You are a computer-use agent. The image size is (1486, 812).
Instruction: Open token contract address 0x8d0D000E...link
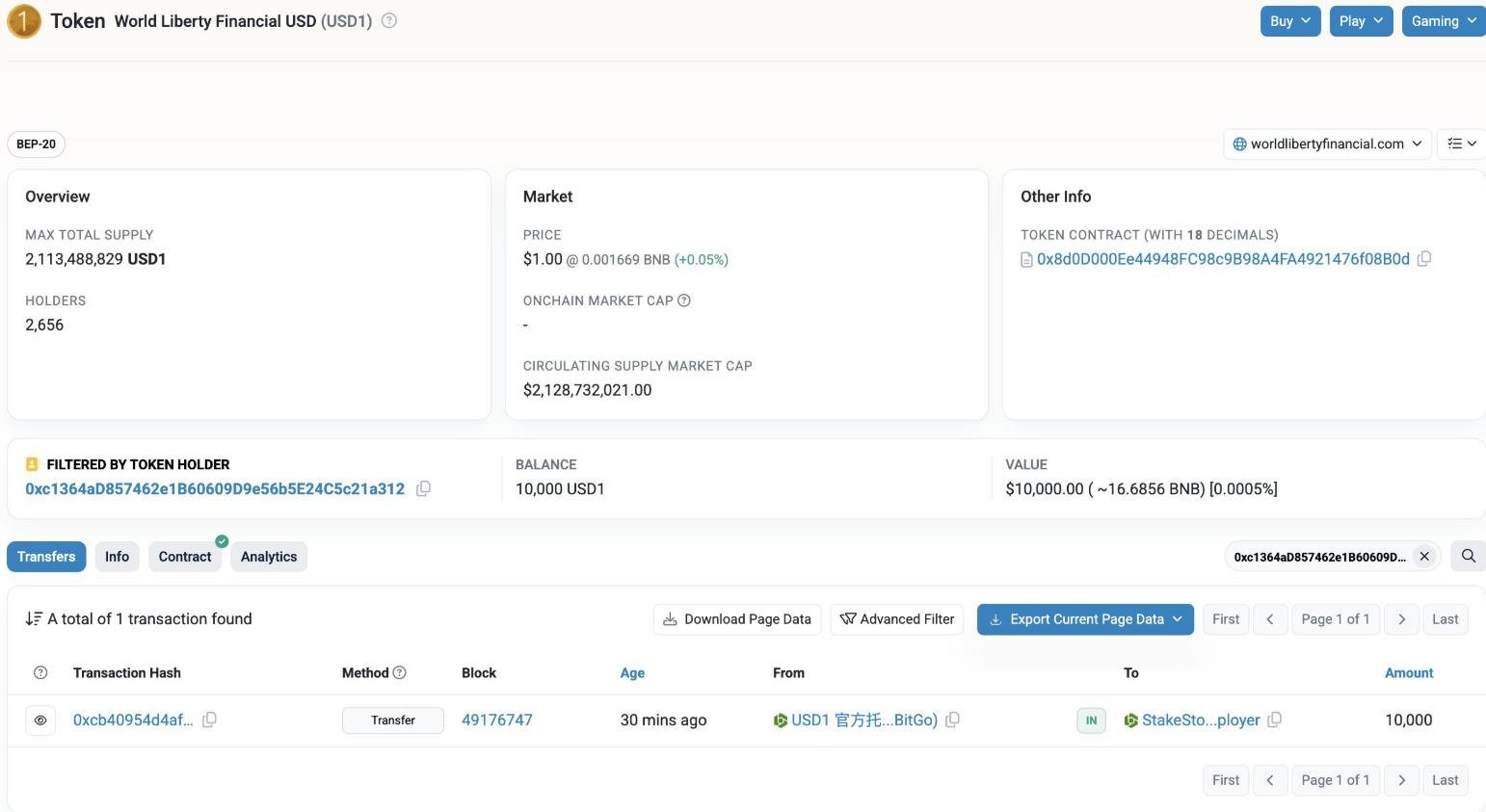(x=1223, y=259)
